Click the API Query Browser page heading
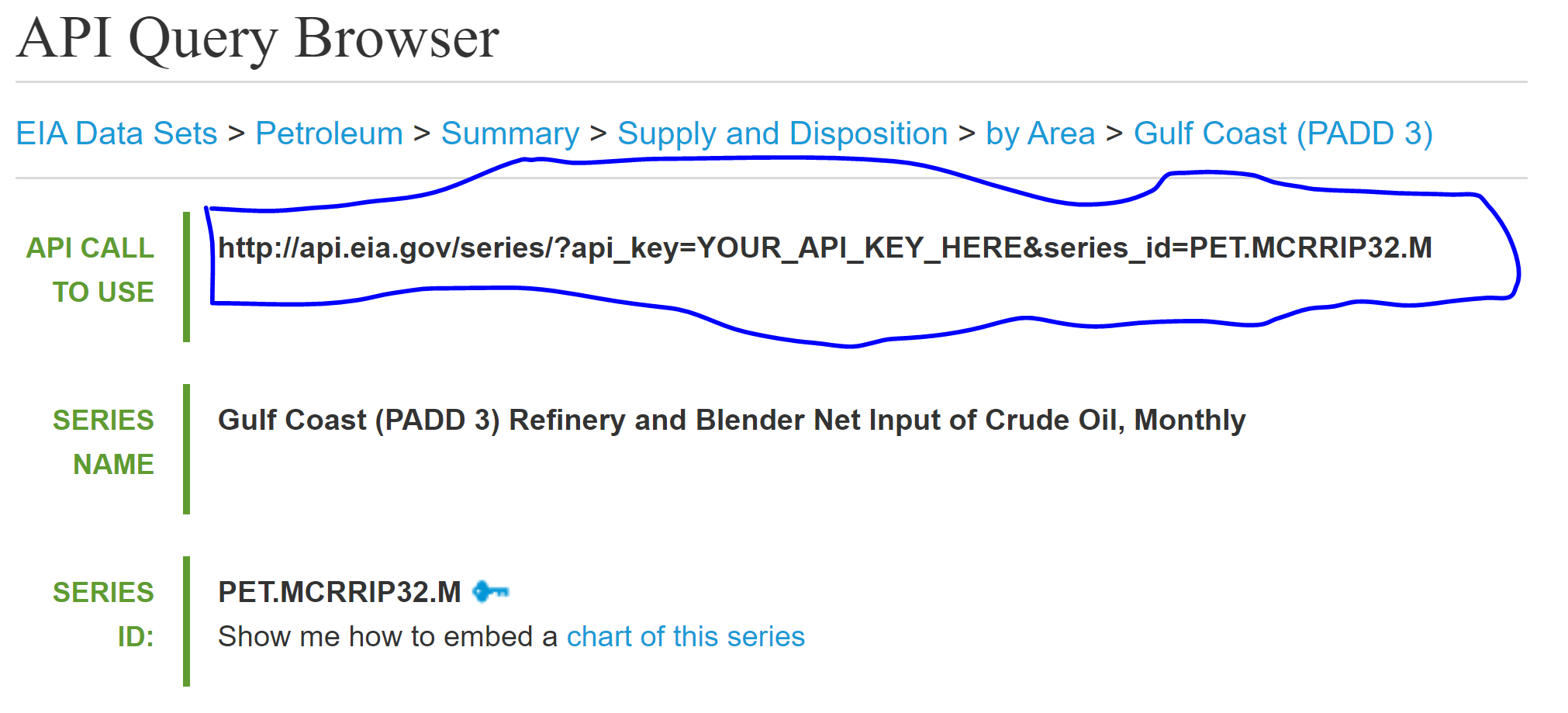This screenshot has width=1568, height=713. click(x=257, y=39)
